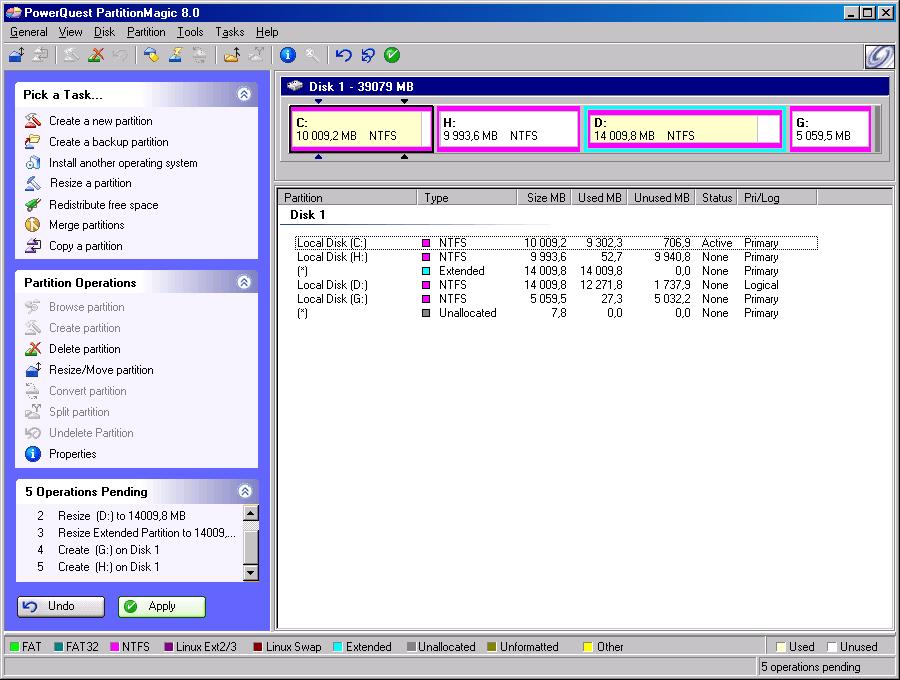The height and width of the screenshot is (680, 900).
Task: Click the green checkmark Apply toolbar icon
Action: pyautogui.click(x=392, y=55)
